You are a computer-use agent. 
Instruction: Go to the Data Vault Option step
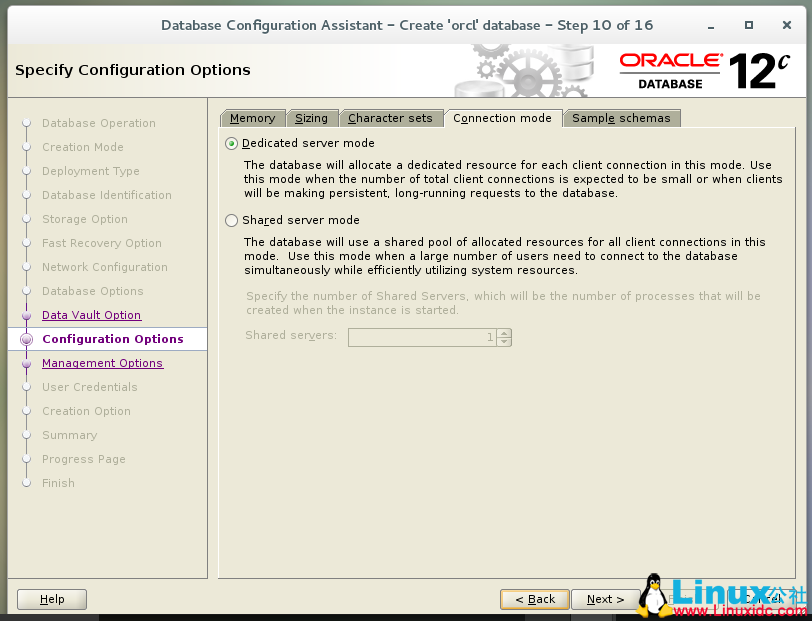pos(91,315)
